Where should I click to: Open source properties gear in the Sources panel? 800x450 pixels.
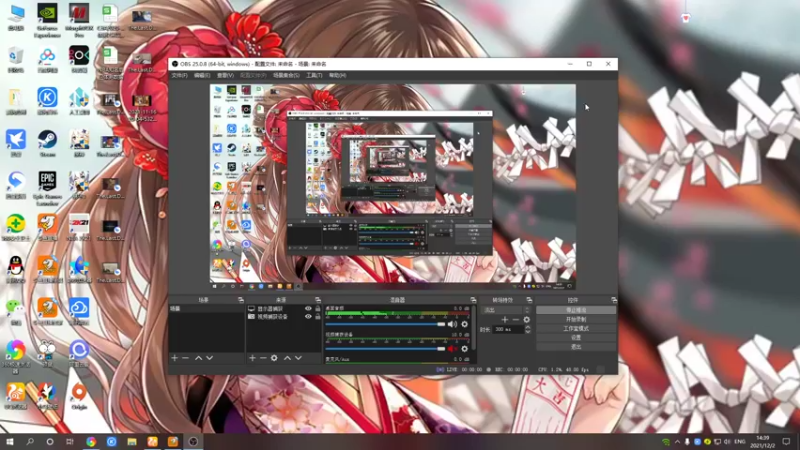click(274, 358)
